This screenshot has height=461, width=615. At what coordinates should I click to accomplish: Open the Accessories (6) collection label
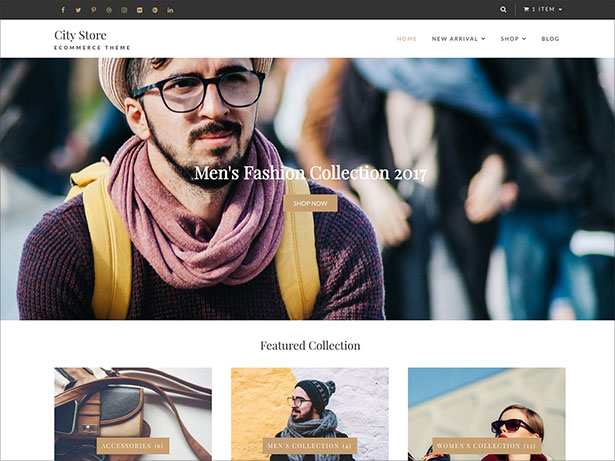pyautogui.click(x=132, y=445)
